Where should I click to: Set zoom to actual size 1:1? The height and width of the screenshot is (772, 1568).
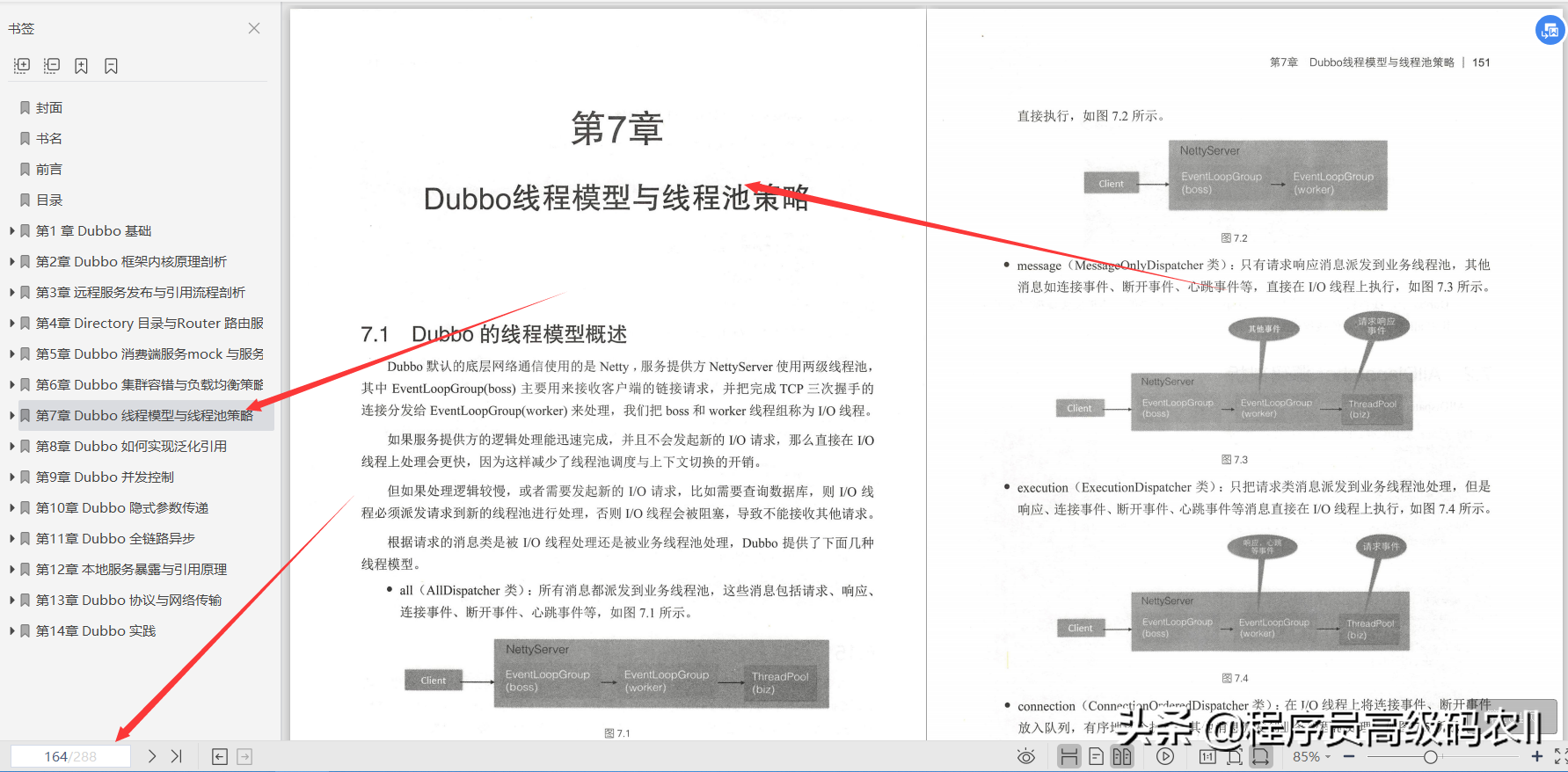(1207, 756)
